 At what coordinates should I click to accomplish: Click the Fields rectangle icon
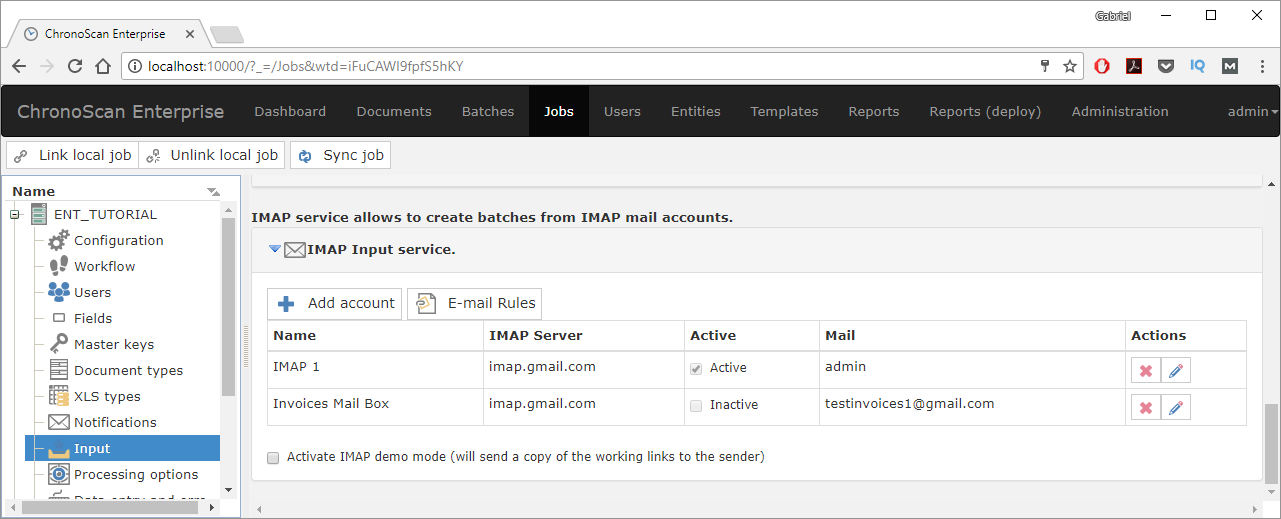point(59,318)
